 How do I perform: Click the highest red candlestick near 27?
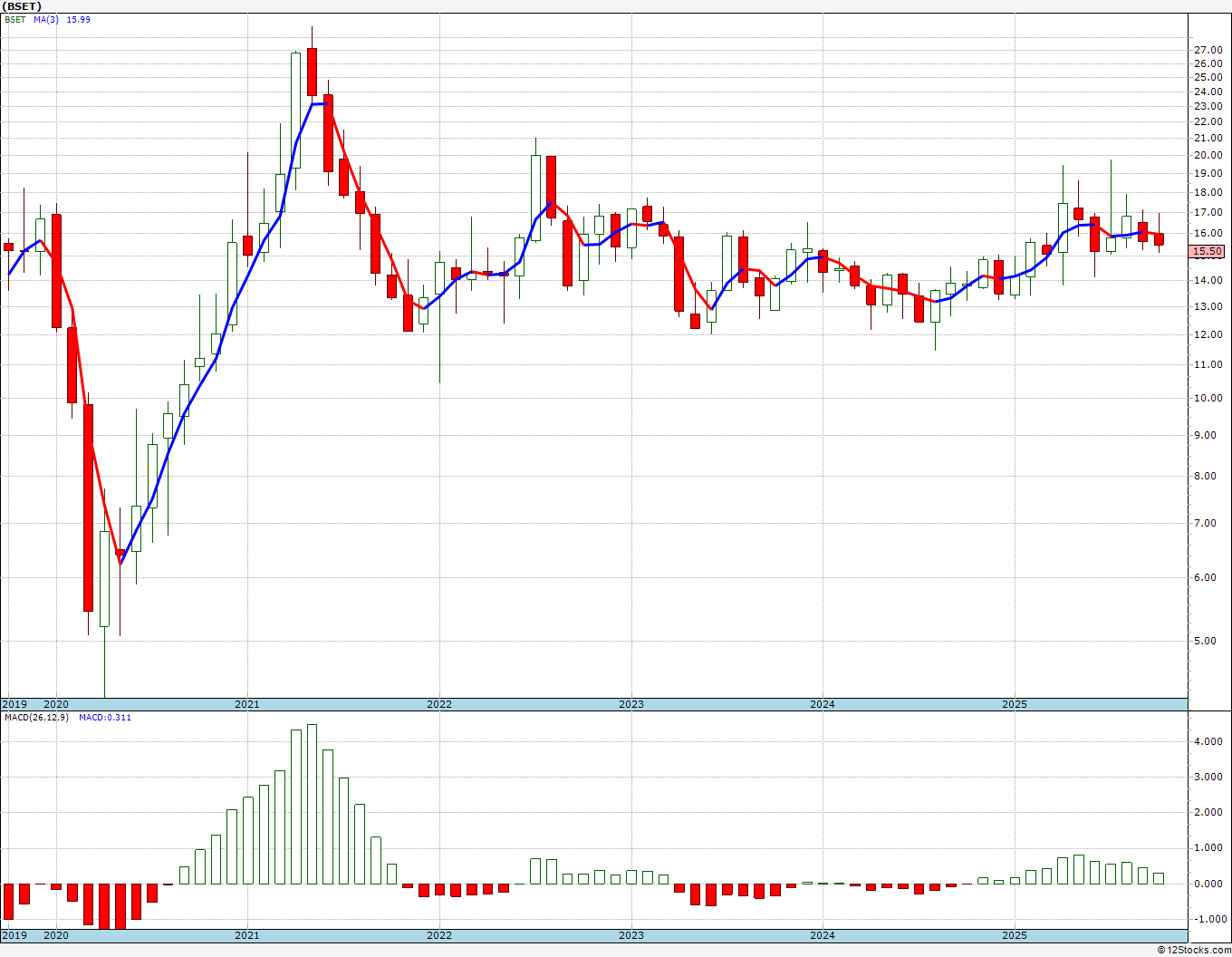click(x=312, y=72)
